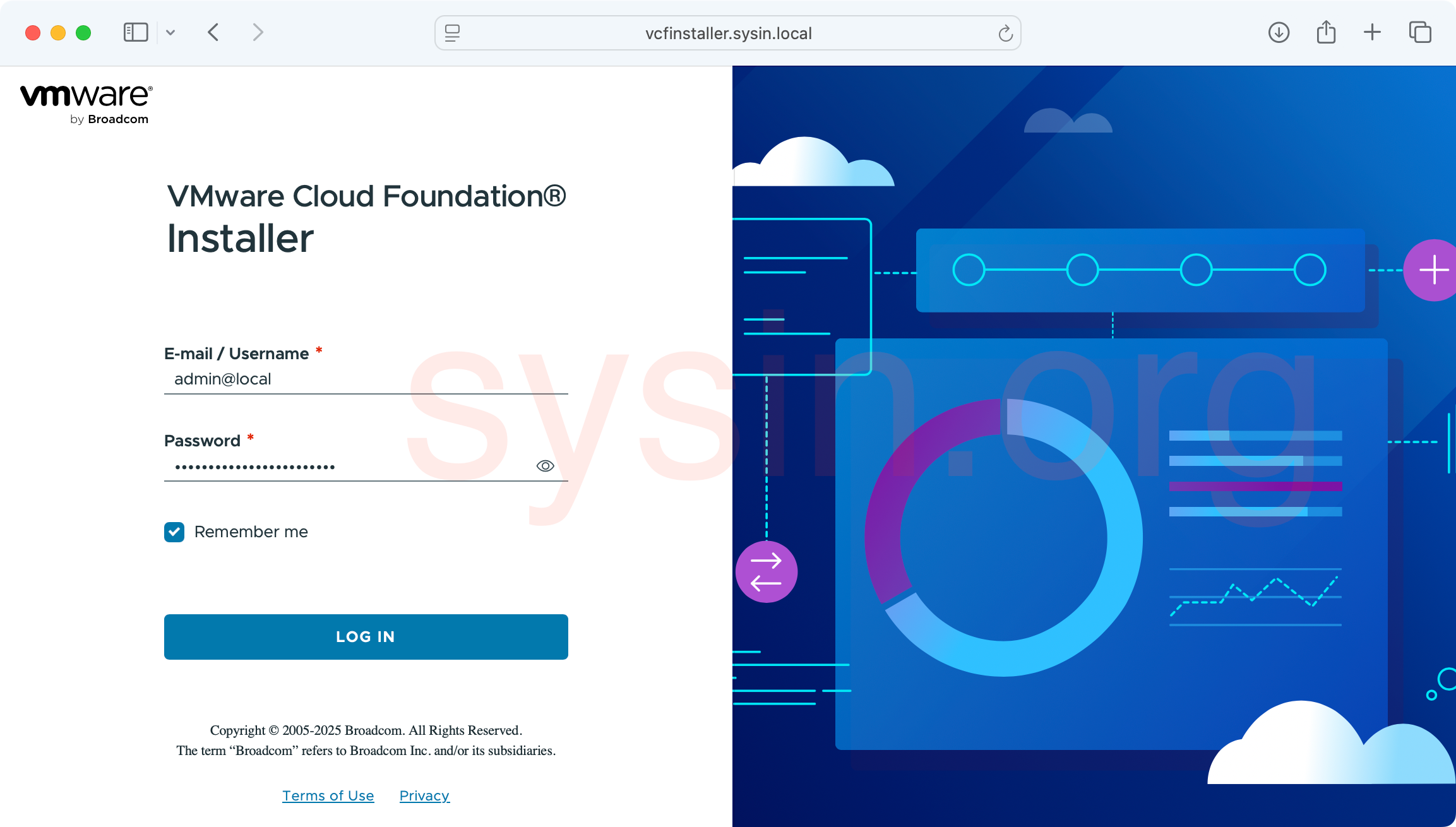Click the LOG IN button
This screenshot has height=827, width=1456.
pyautogui.click(x=366, y=636)
